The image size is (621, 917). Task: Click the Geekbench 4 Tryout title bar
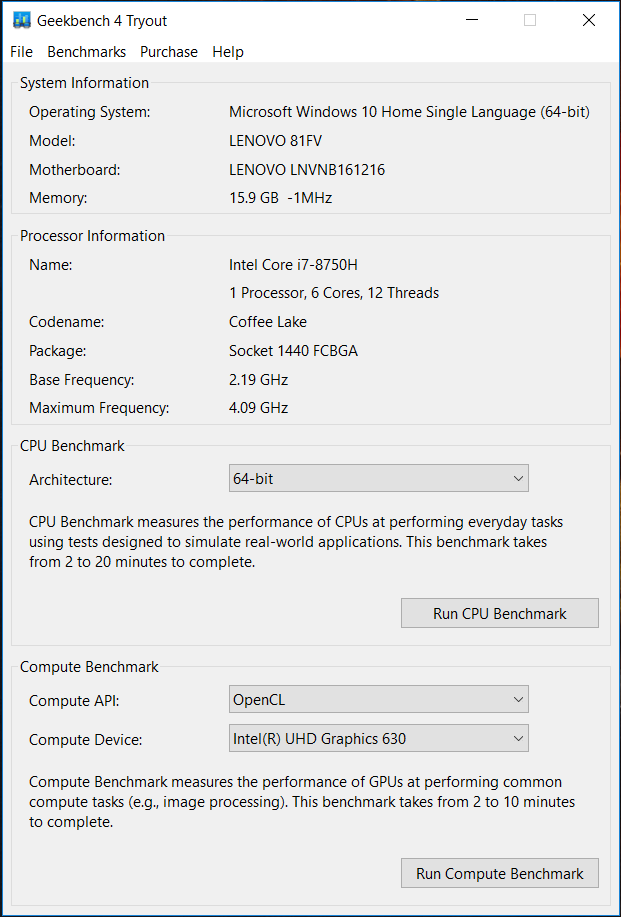point(300,19)
